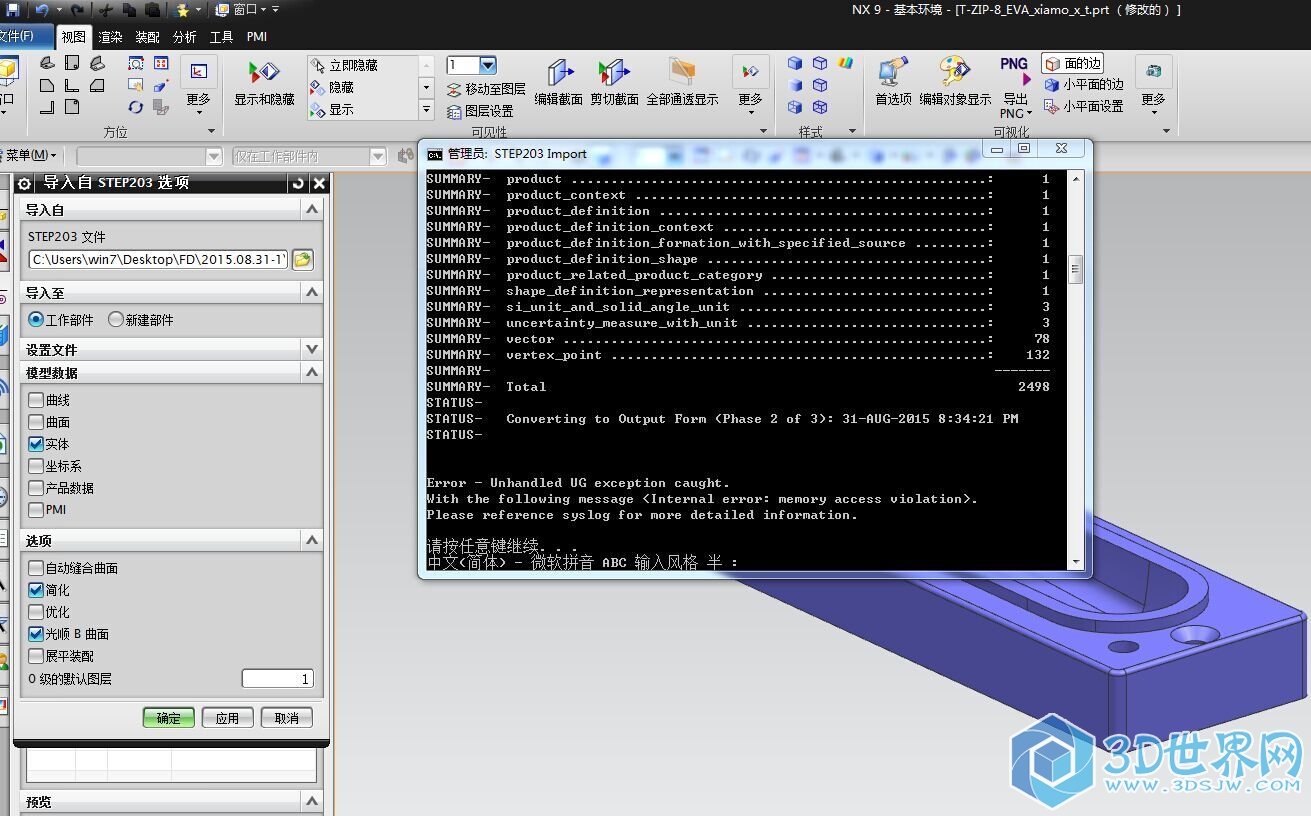This screenshot has height=816, width=1311.
Task: Click the Save icon in the quick access toolbar
Action: point(13,9)
